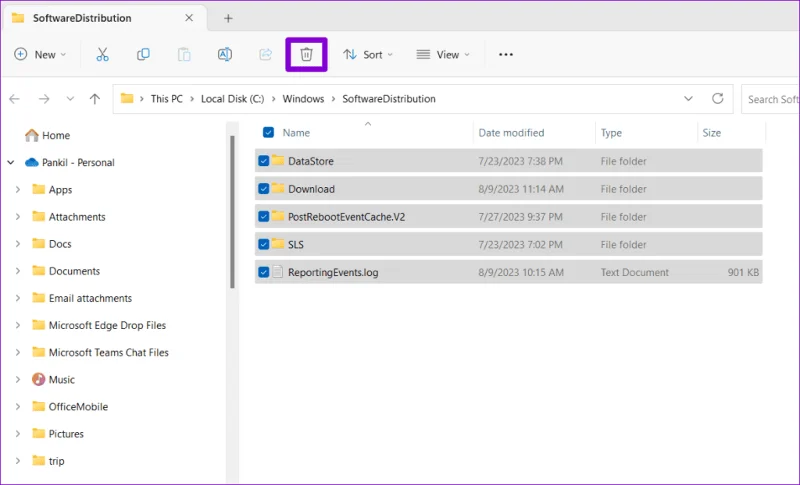Open the New dropdown menu

pos(40,55)
